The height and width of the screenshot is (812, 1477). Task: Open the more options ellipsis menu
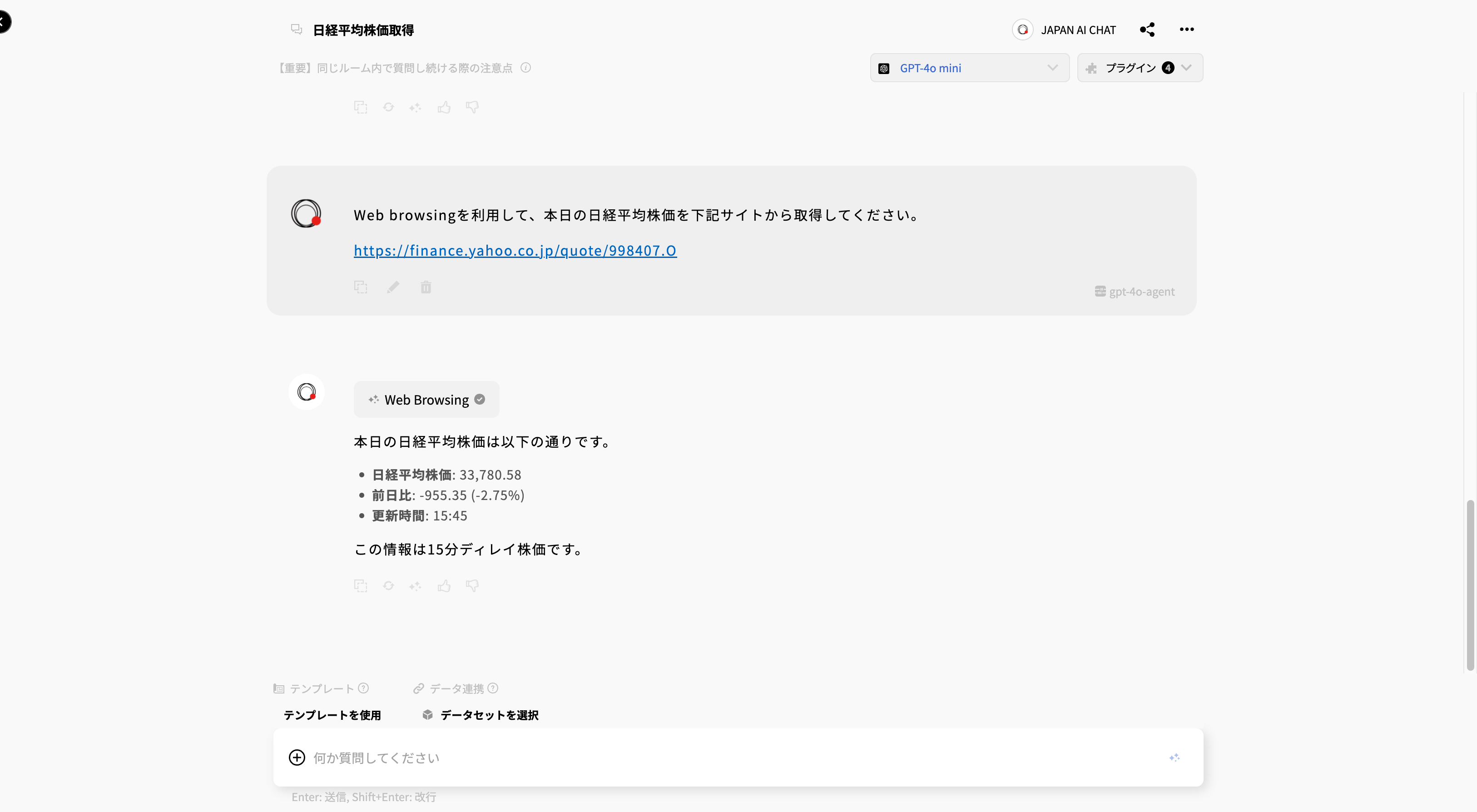click(1187, 30)
